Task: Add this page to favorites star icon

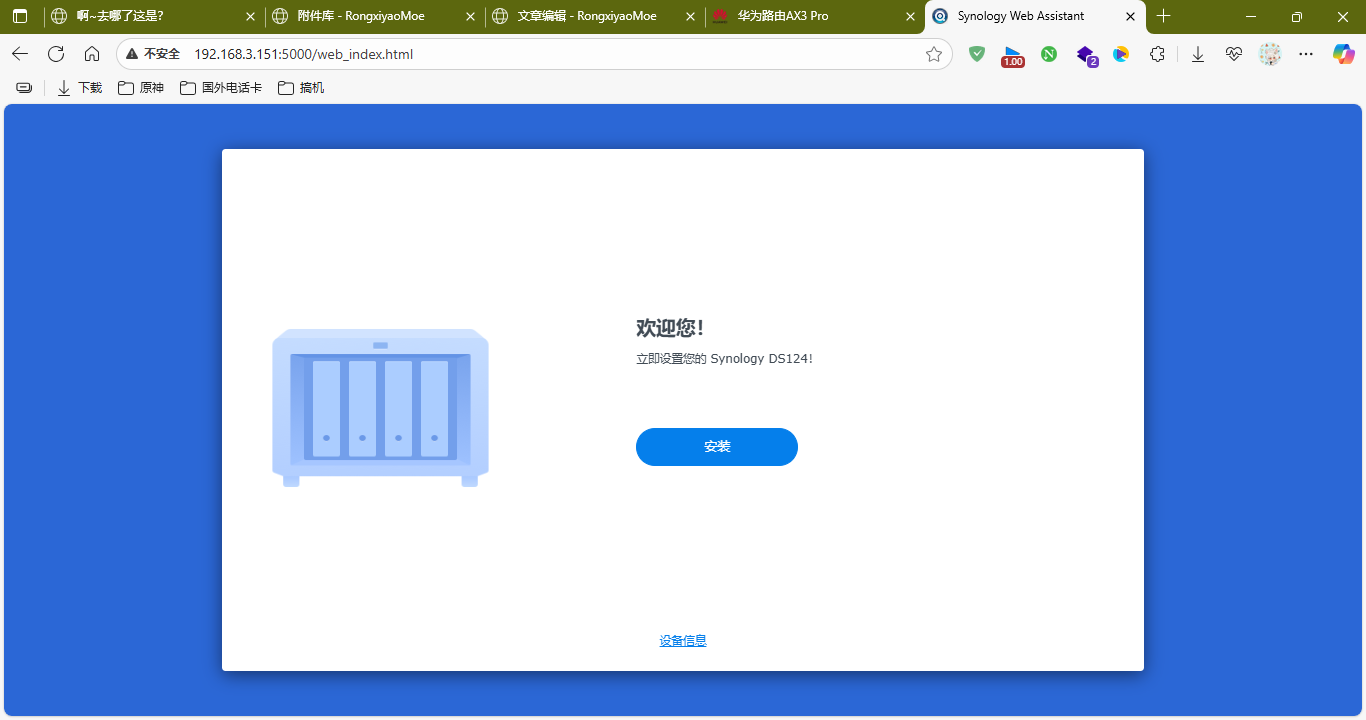Action: [x=934, y=54]
